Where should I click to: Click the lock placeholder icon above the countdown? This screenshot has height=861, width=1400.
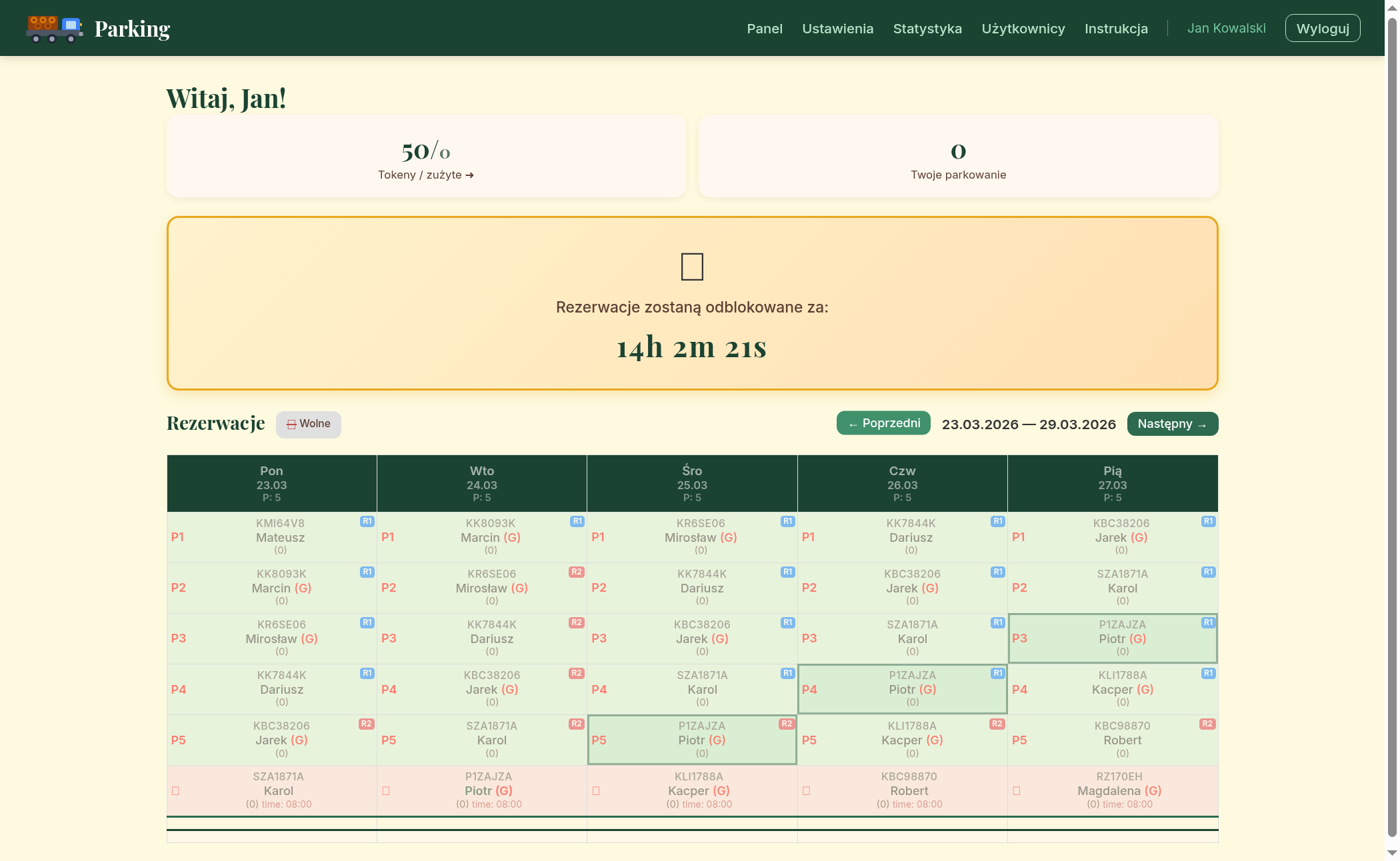pyautogui.click(x=692, y=267)
